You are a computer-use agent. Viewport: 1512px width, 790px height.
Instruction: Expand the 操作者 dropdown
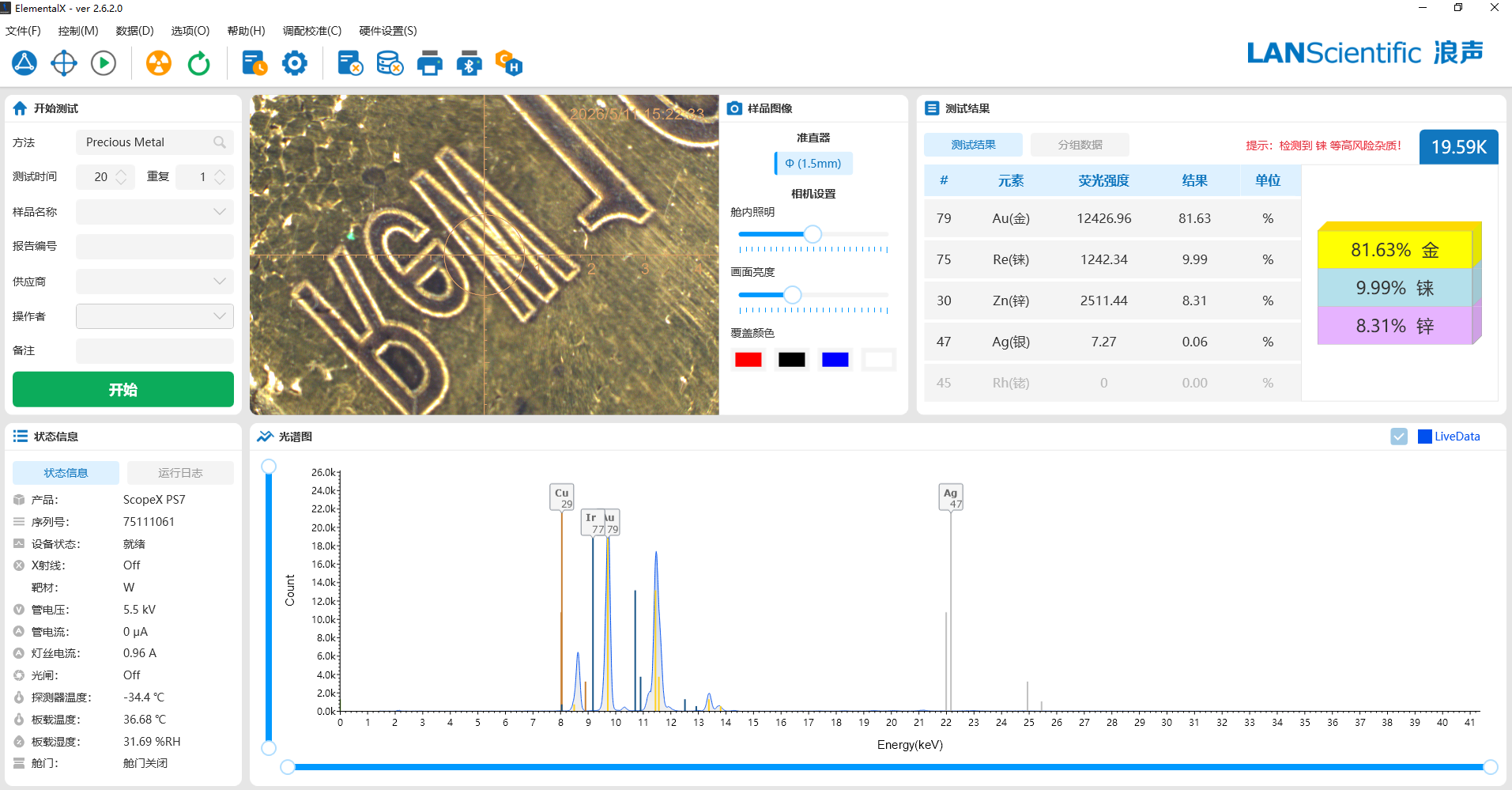click(220, 316)
